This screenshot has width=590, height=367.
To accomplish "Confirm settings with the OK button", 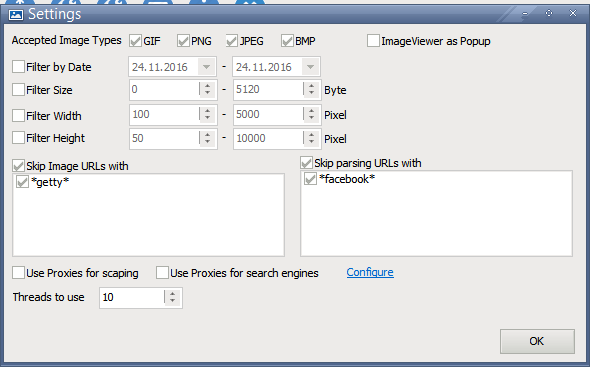I will (x=537, y=341).
